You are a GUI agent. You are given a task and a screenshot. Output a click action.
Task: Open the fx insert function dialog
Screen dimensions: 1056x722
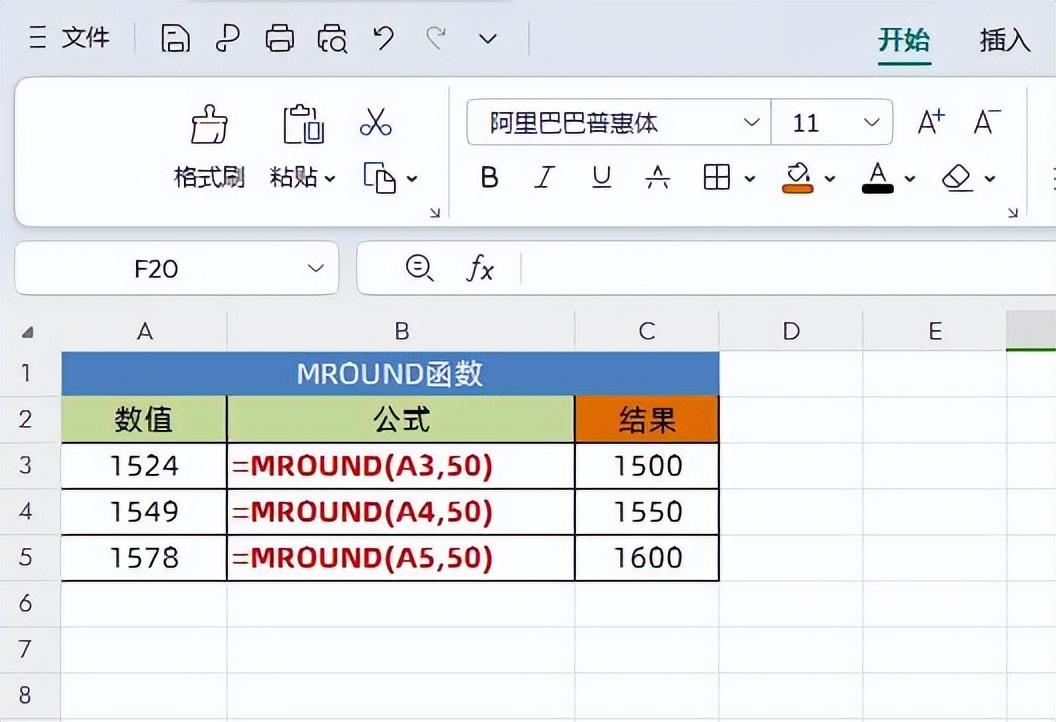coord(480,269)
